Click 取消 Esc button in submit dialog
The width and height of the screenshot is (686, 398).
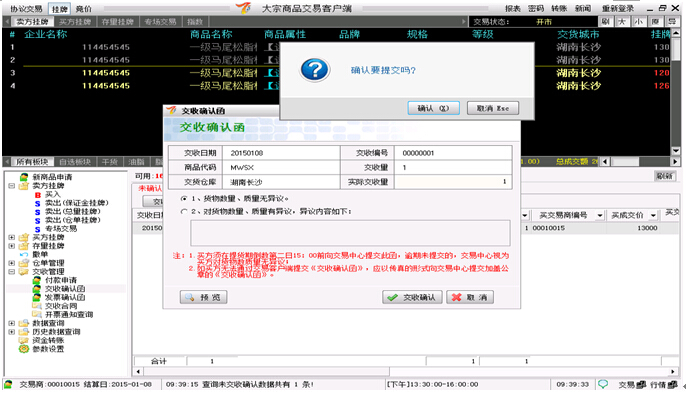coord(493,108)
